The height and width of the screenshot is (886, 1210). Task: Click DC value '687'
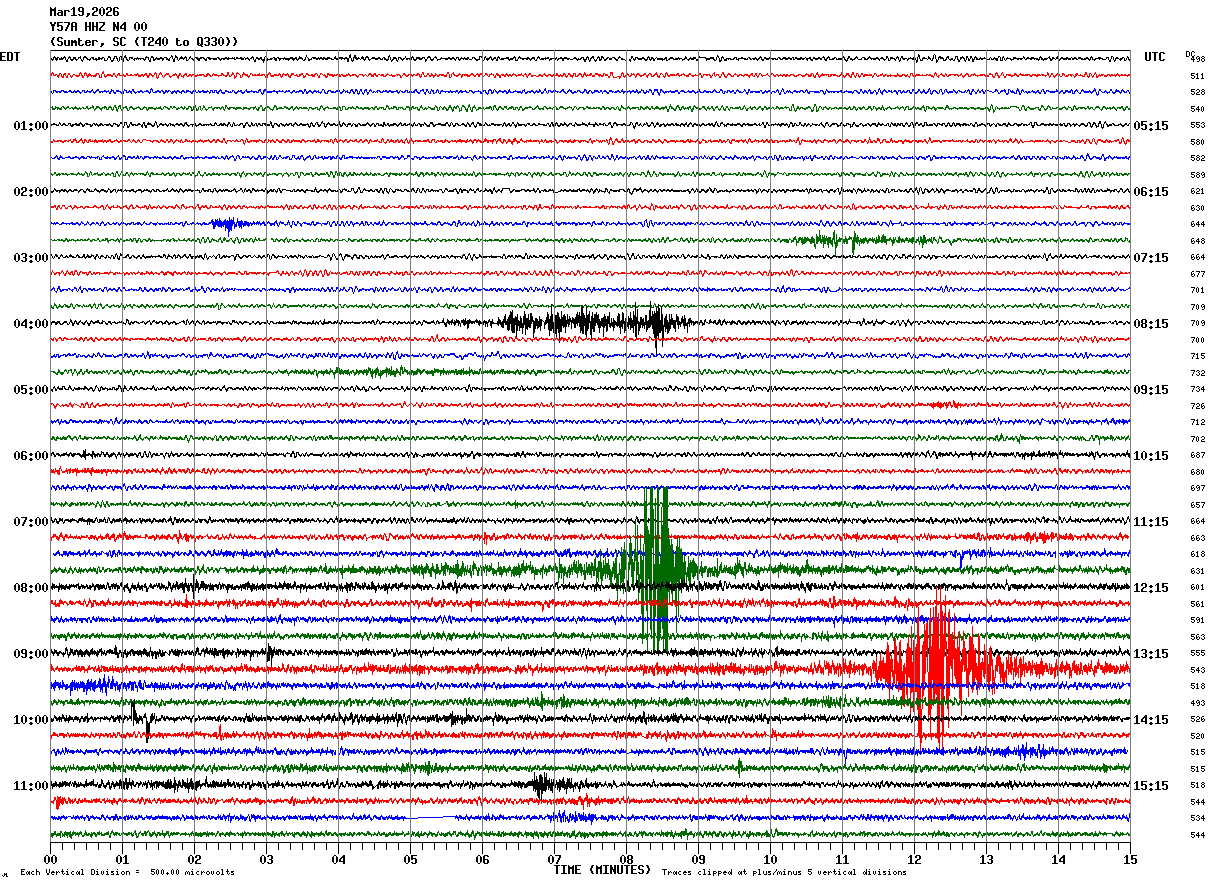tap(1197, 456)
